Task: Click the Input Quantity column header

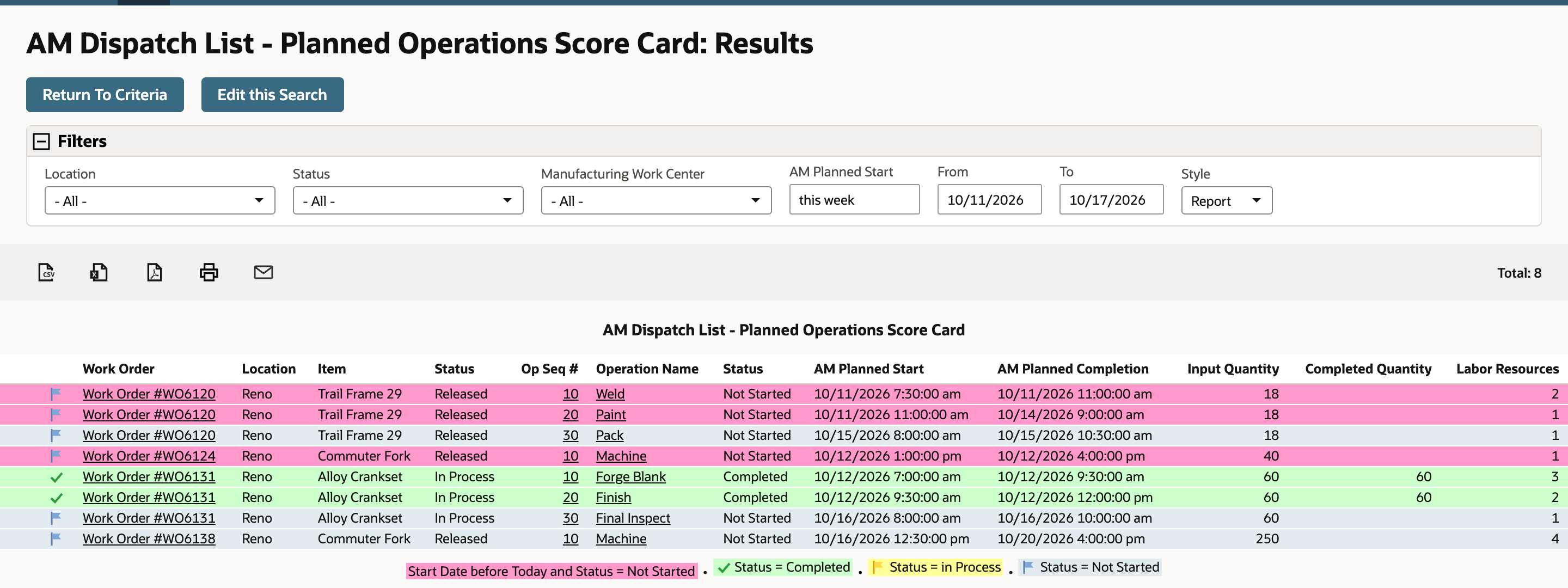Action: pos(1233,369)
